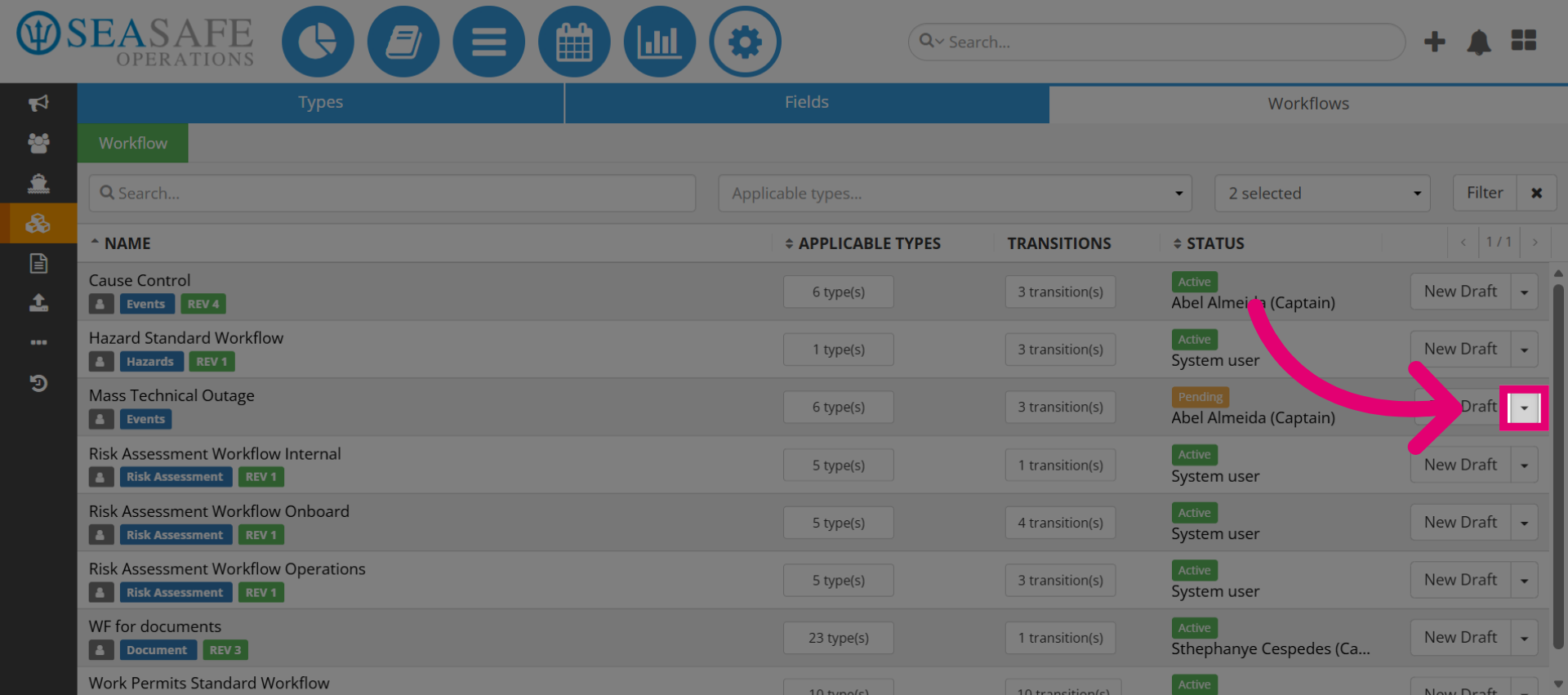Screen dimensions: 1568x695
Task: Click Document tag under WF for documents
Action: (157, 651)
